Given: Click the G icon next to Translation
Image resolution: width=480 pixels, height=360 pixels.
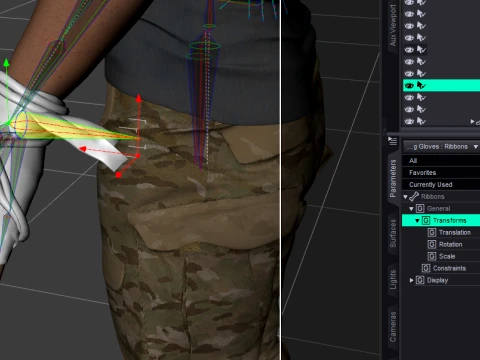Looking at the screenshot, I should (x=432, y=232).
